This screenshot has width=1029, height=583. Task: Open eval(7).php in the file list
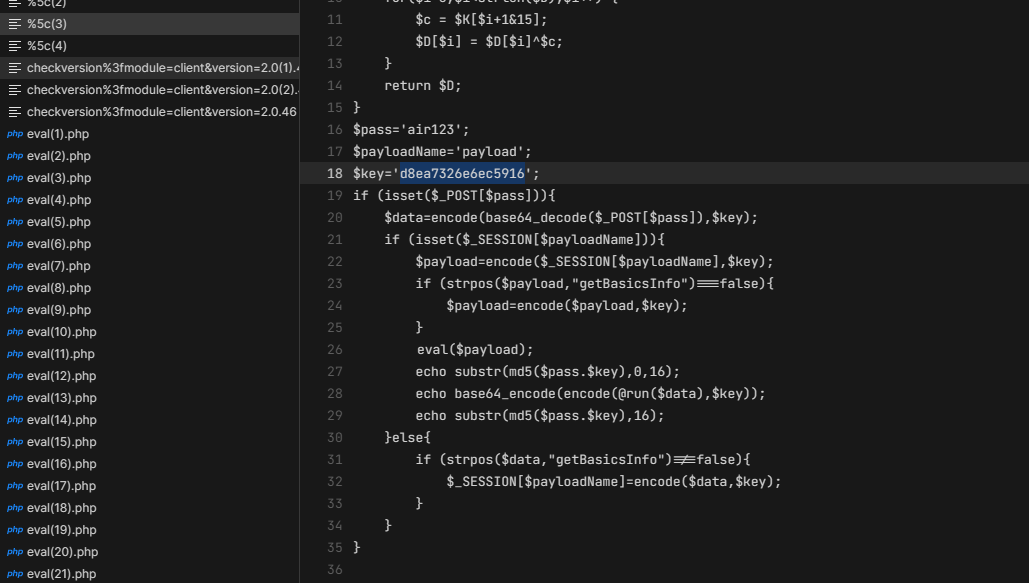pyautogui.click(x=150, y=266)
